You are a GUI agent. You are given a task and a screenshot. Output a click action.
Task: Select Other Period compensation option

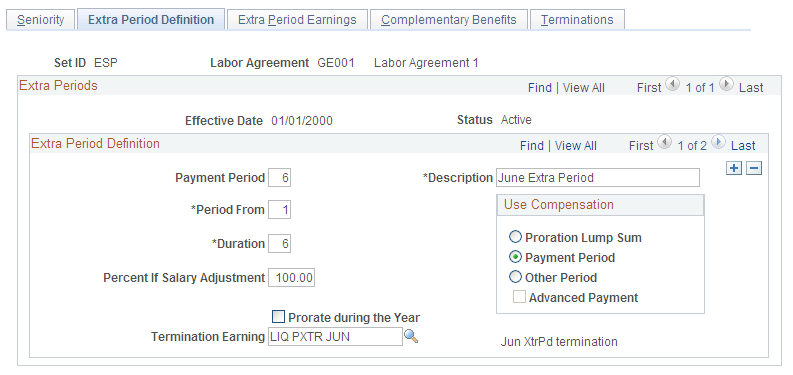[515, 277]
